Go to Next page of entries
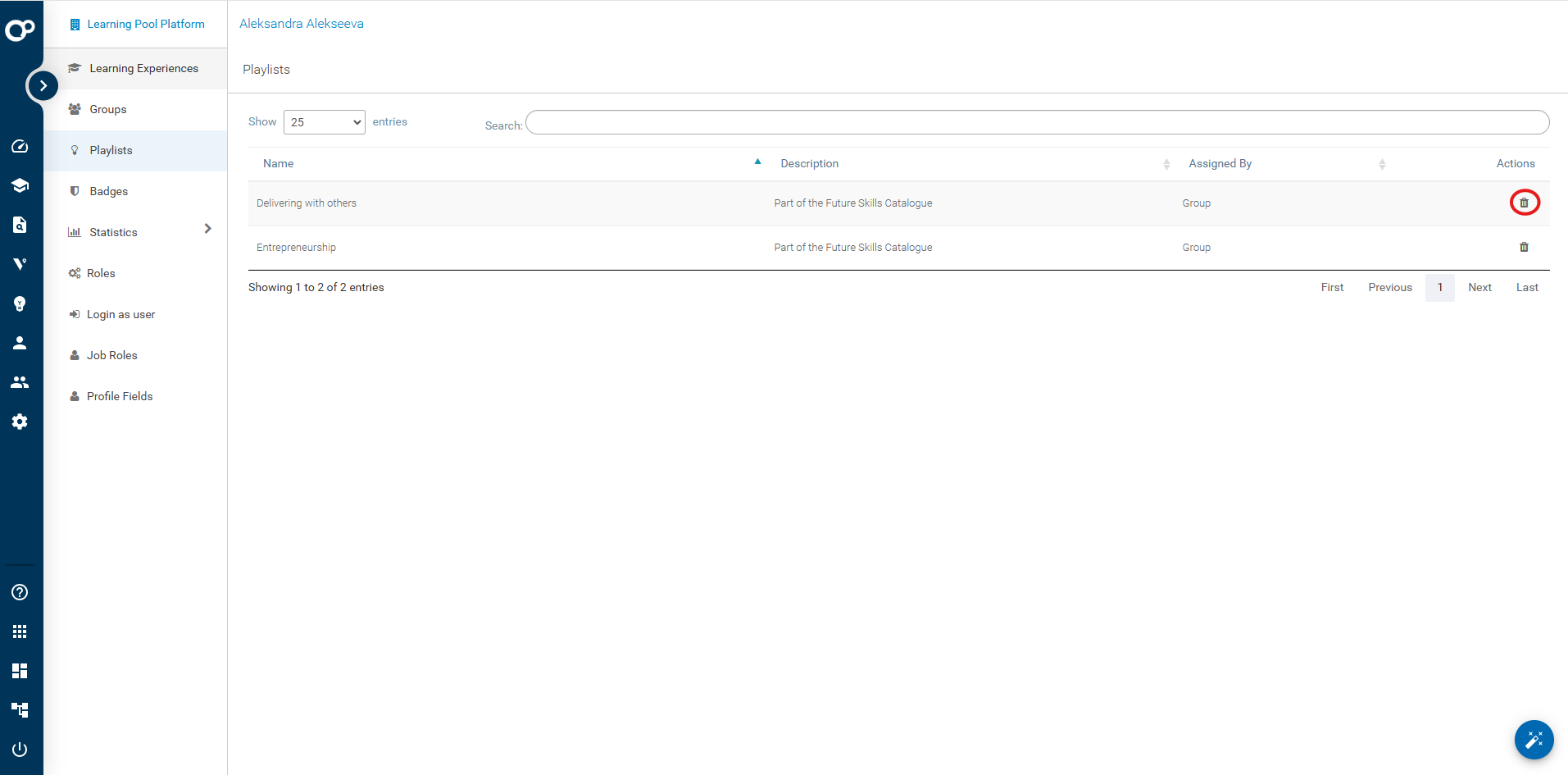 pyautogui.click(x=1479, y=288)
